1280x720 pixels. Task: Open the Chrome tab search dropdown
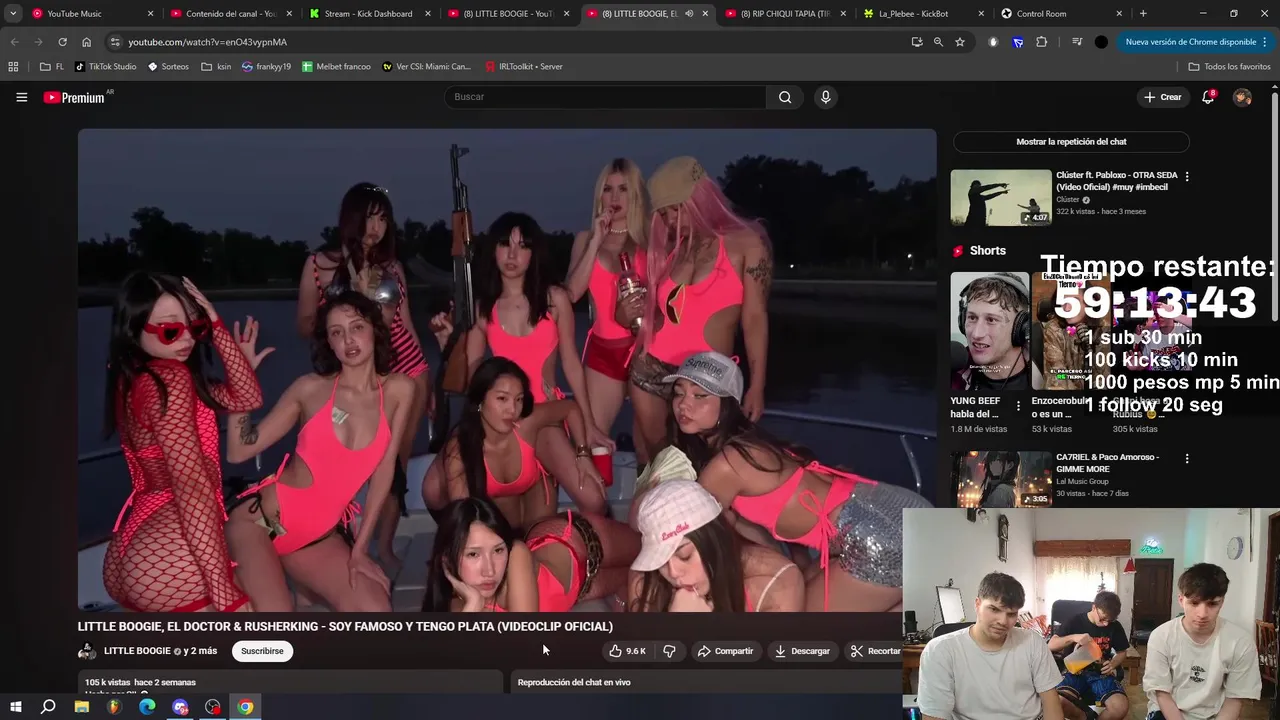tap(13, 14)
